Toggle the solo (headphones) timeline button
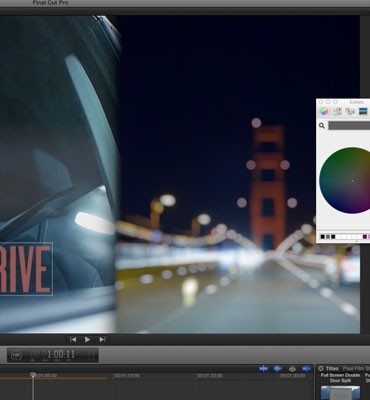370x400 pixels. 292,369
